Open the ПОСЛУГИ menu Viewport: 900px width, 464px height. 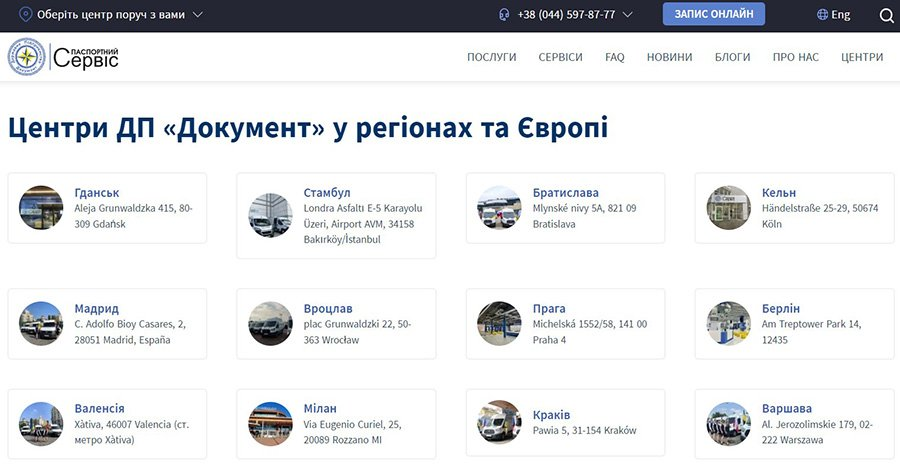pos(491,57)
